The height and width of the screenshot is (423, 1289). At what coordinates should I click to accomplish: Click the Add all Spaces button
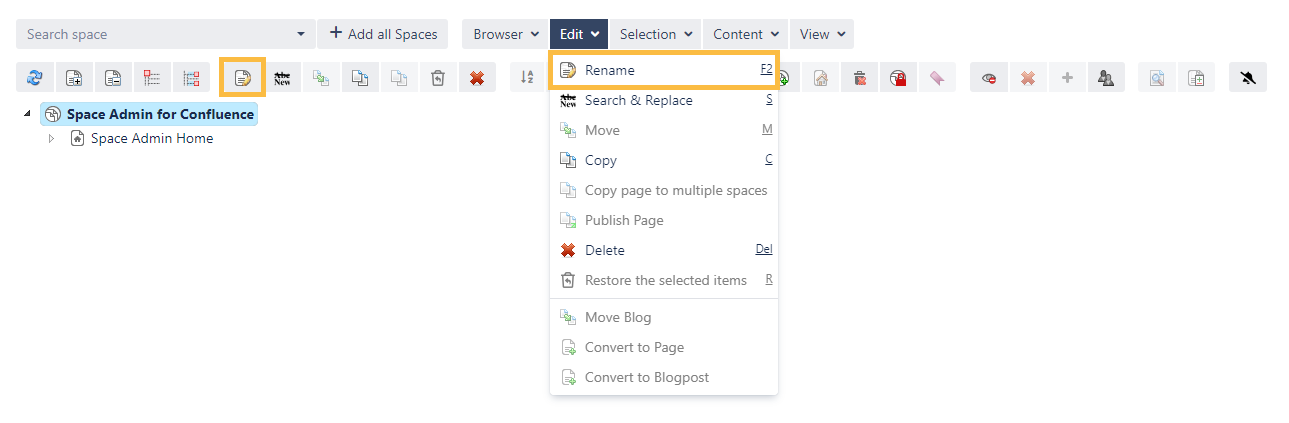383,34
